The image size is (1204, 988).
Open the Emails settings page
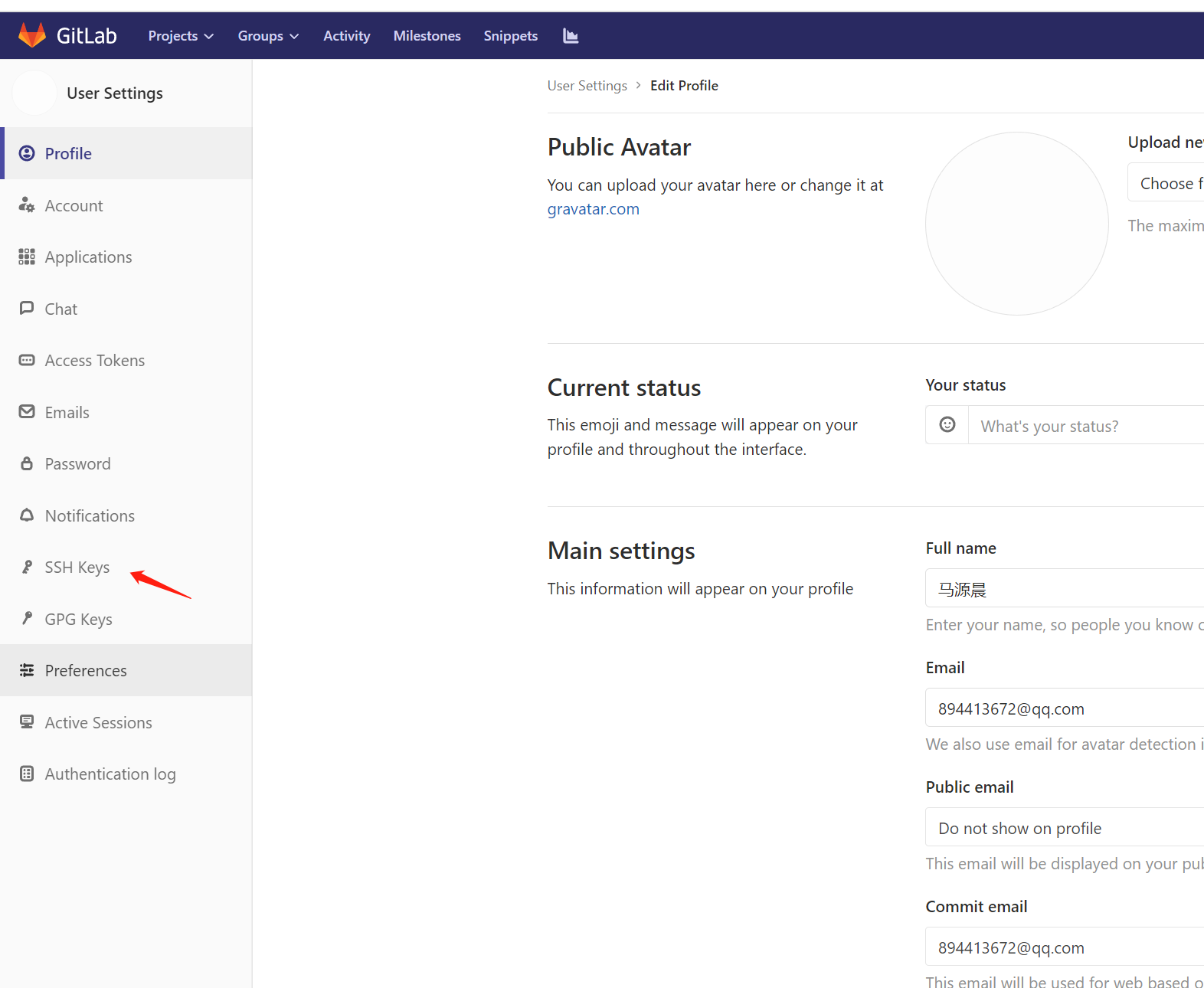tap(126, 412)
